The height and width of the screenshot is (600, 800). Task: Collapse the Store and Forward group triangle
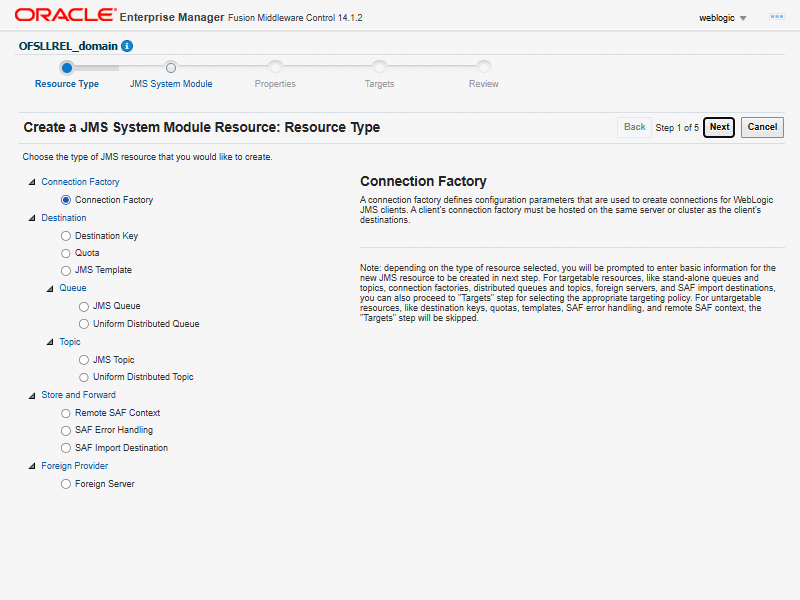point(32,395)
